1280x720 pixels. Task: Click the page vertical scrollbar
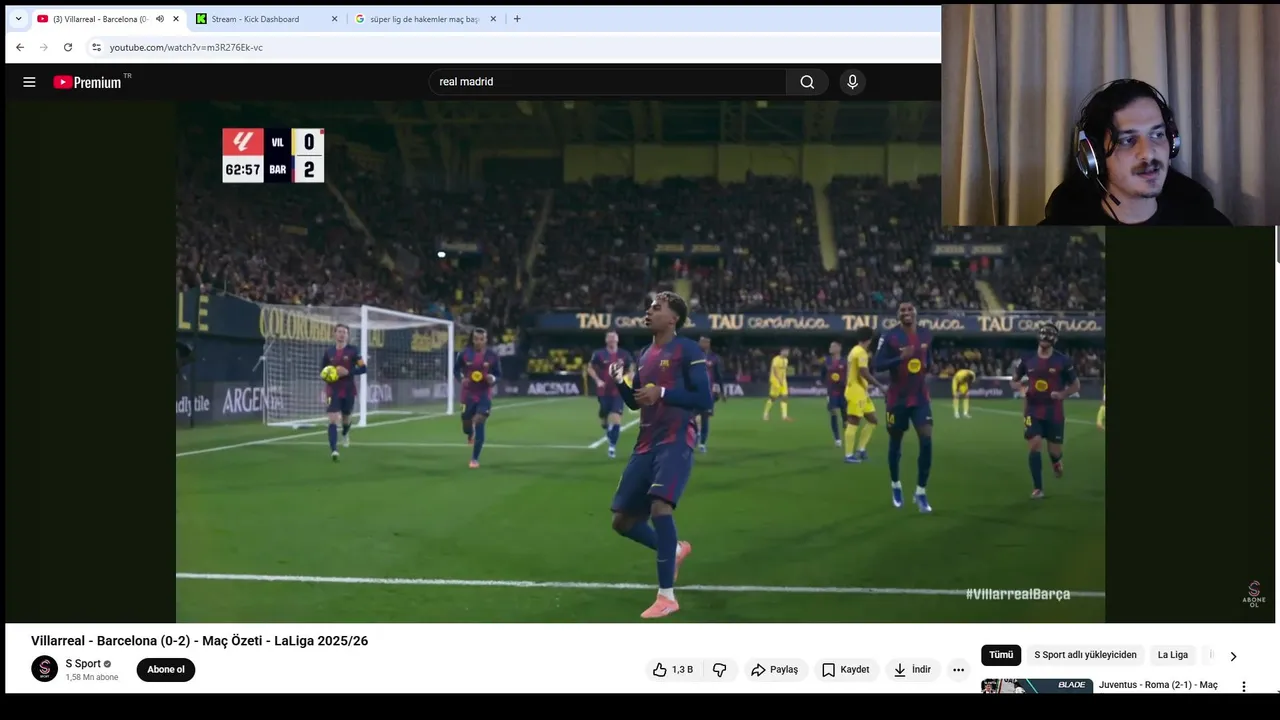(1277, 245)
